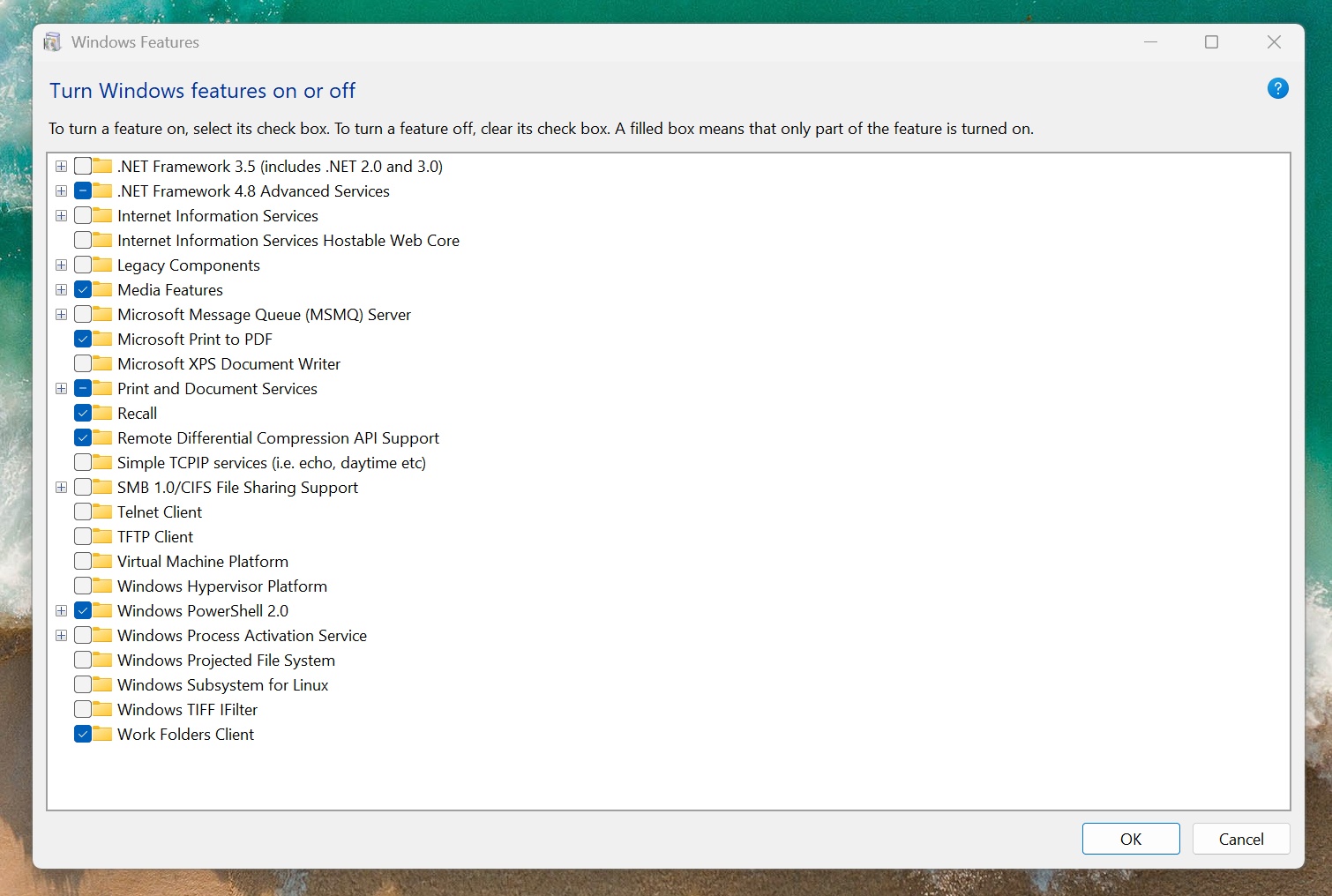Click the folder icon next to Virtual Machine Platform
Image resolution: width=1332 pixels, height=896 pixels.
click(x=100, y=561)
